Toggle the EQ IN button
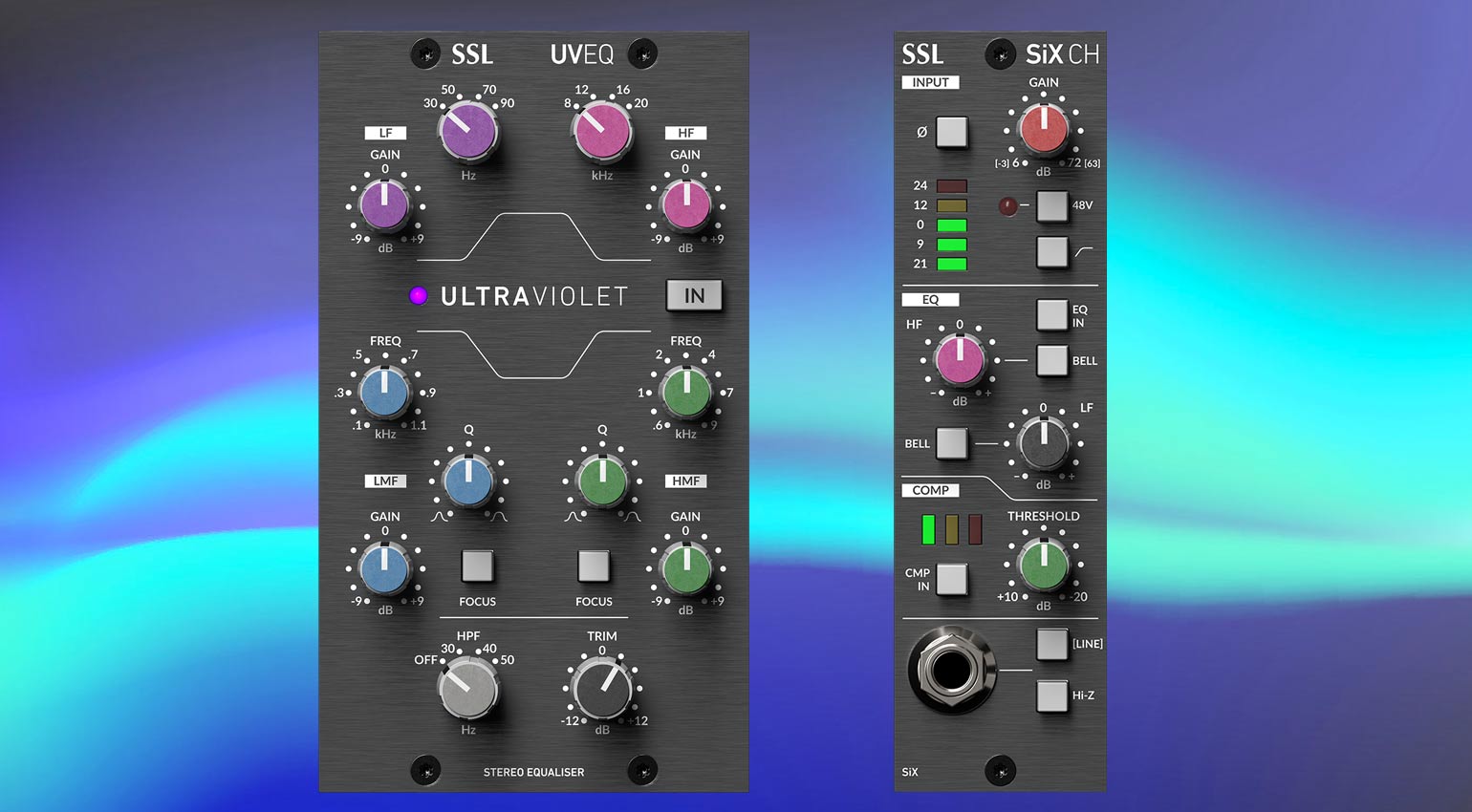This screenshot has width=1472, height=812. tap(1051, 314)
